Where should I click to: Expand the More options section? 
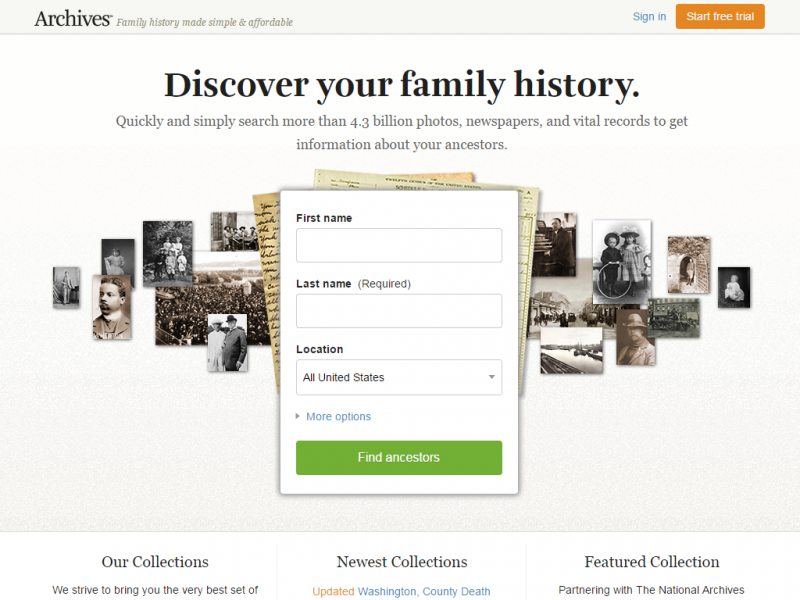338,417
